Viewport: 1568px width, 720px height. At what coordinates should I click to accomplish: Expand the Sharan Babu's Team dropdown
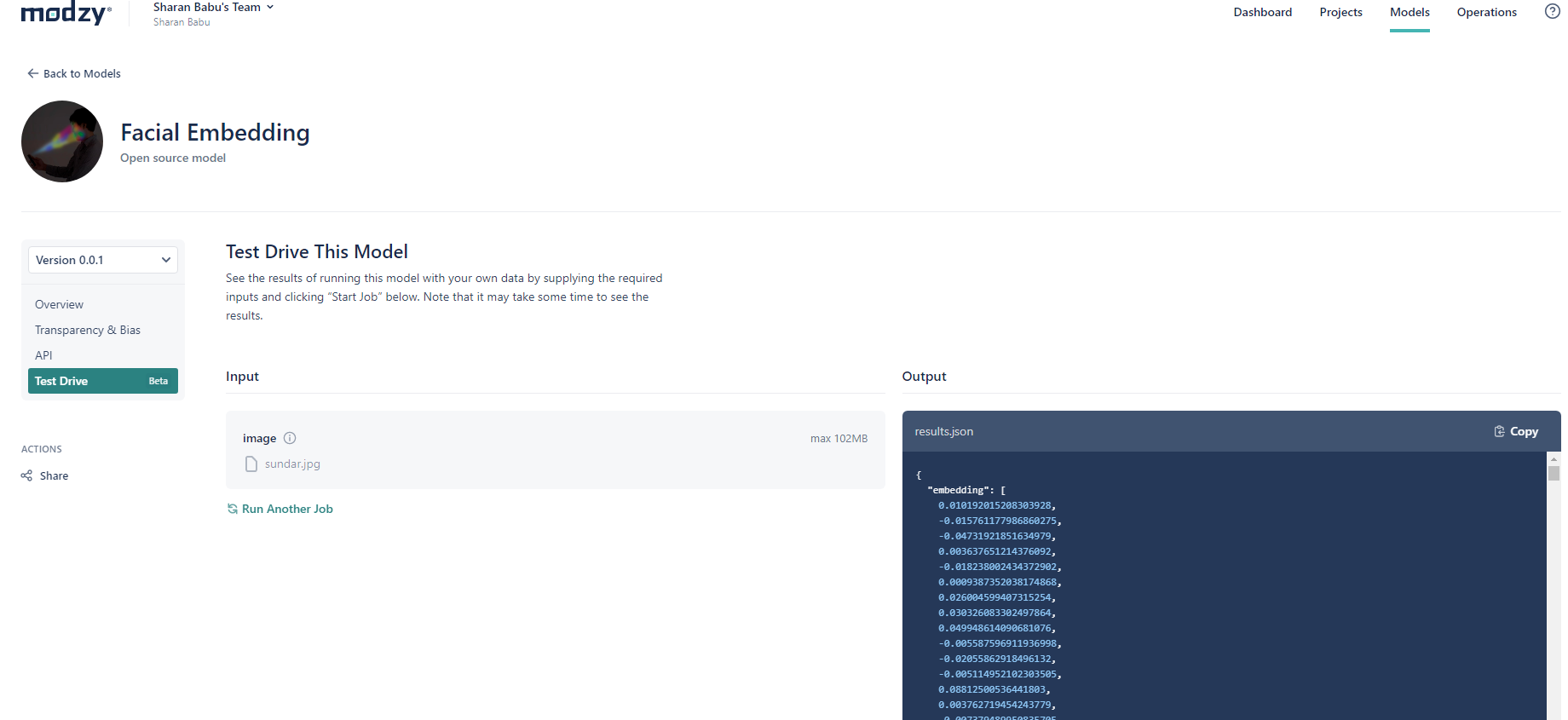(x=214, y=7)
